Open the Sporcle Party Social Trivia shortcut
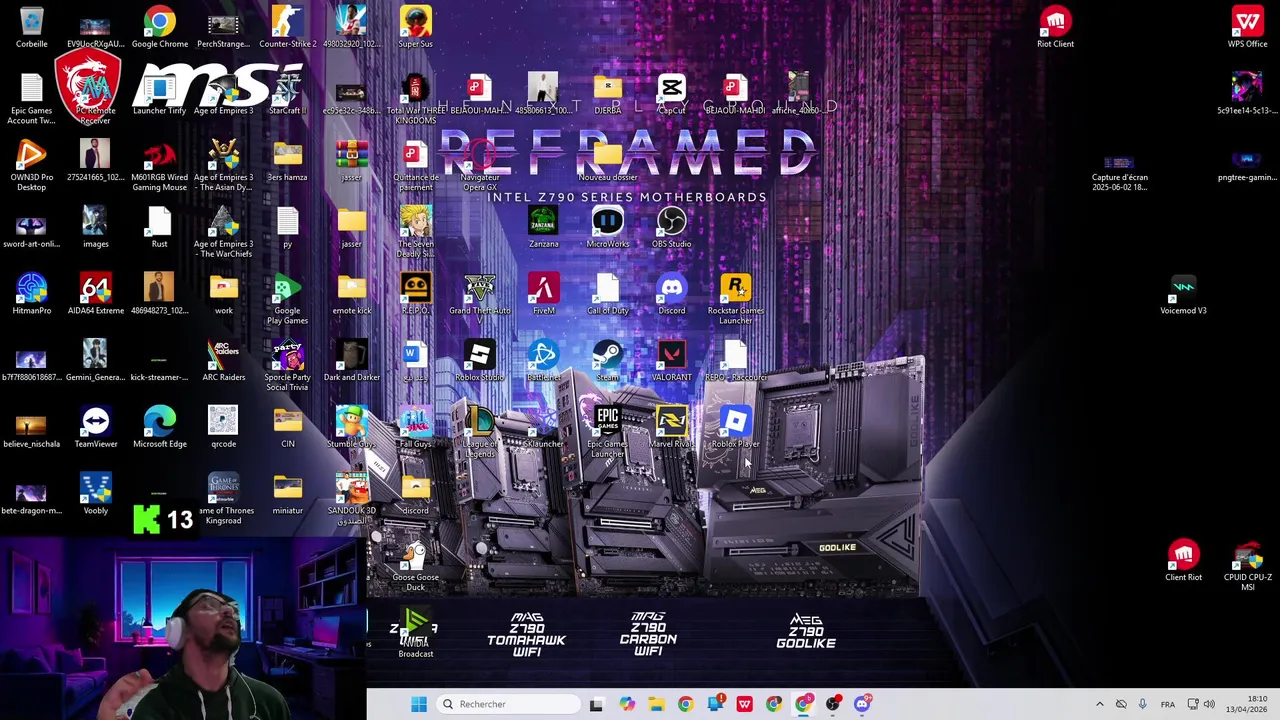The image size is (1280, 720). point(287,366)
